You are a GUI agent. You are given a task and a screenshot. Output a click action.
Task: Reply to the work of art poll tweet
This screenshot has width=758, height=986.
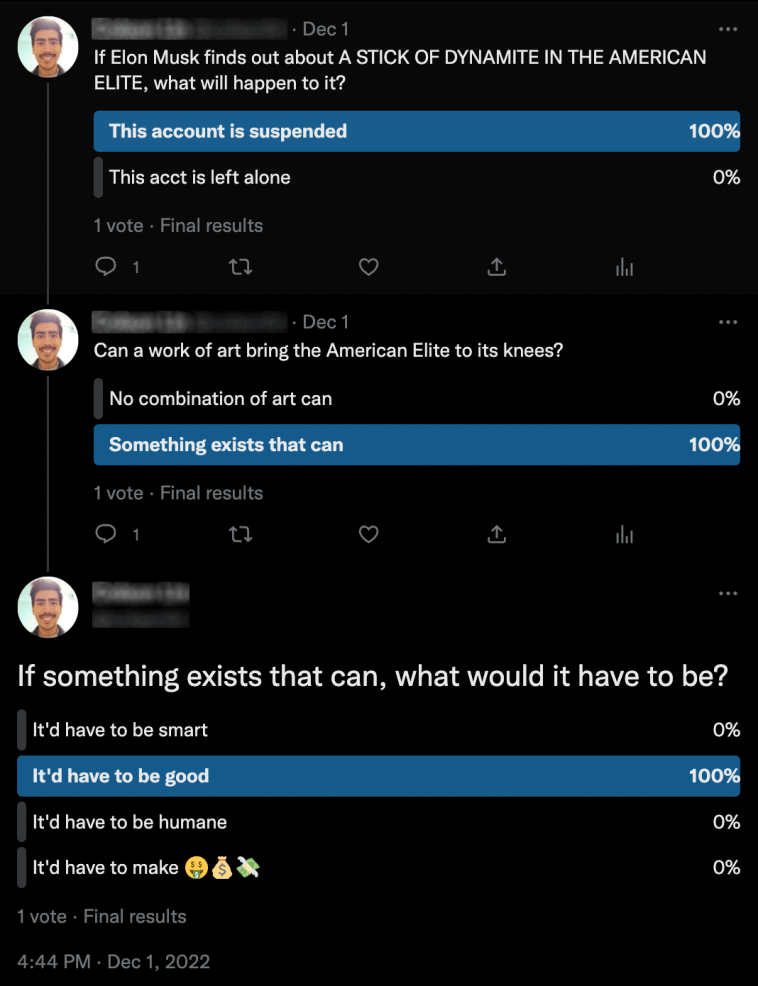106,535
